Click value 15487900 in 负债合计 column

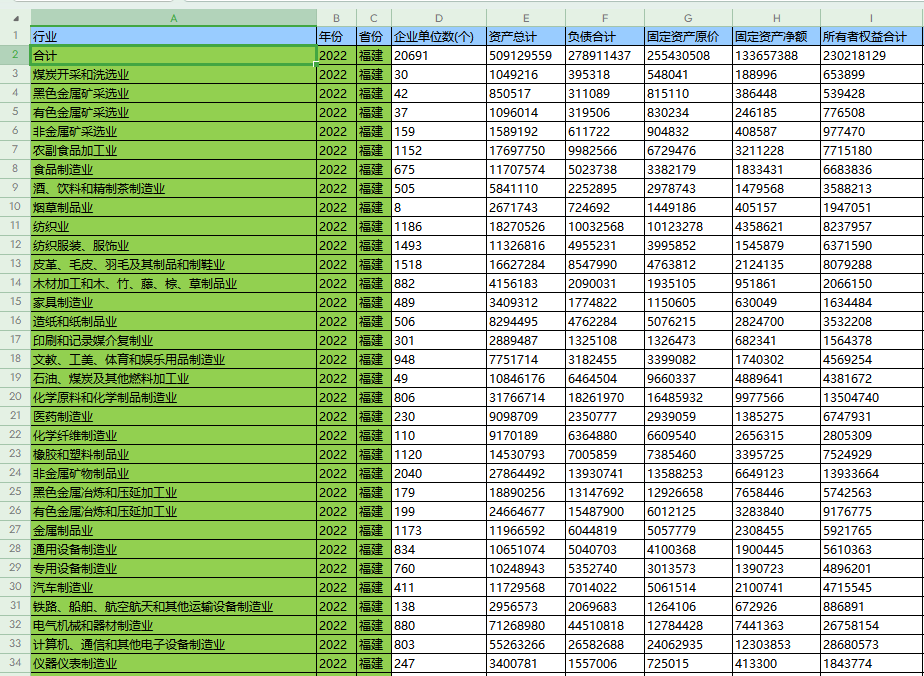(x=605, y=511)
